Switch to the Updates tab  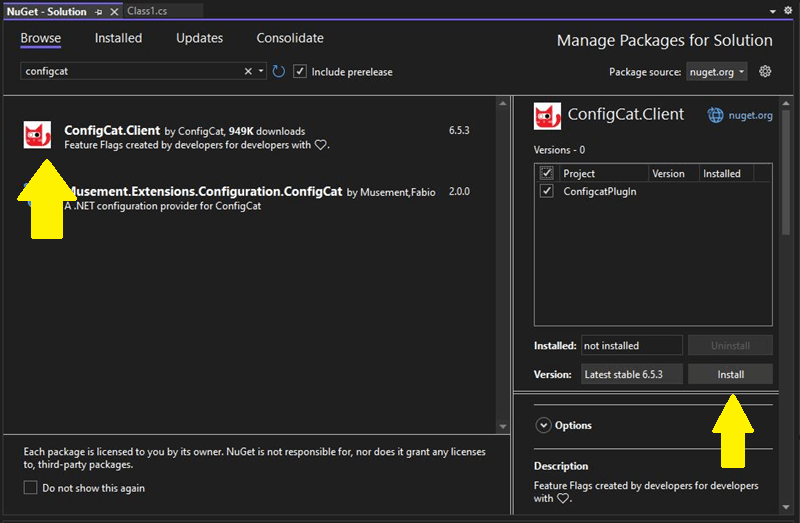(x=199, y=38)
